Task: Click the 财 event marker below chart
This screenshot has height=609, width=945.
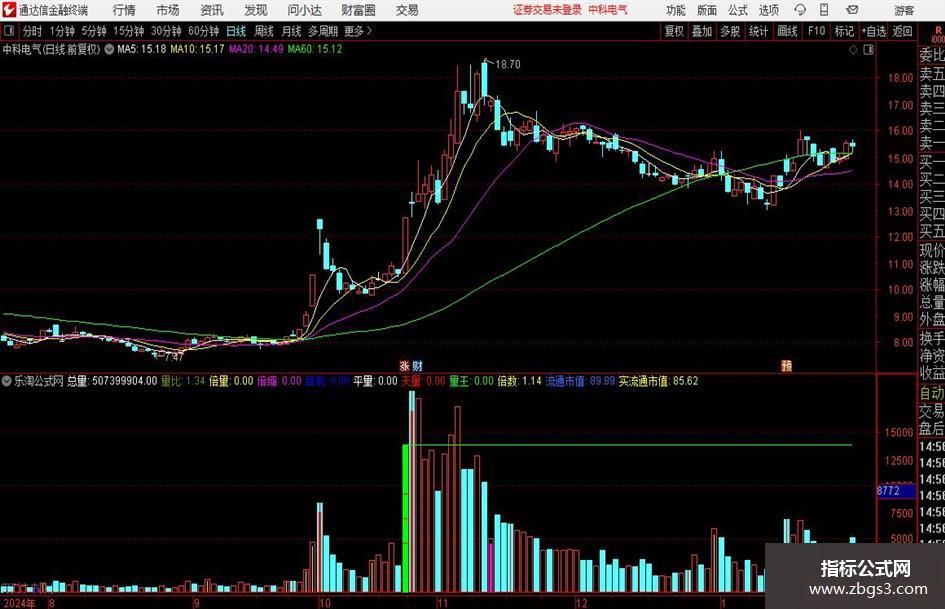Action: pos(418,366)
